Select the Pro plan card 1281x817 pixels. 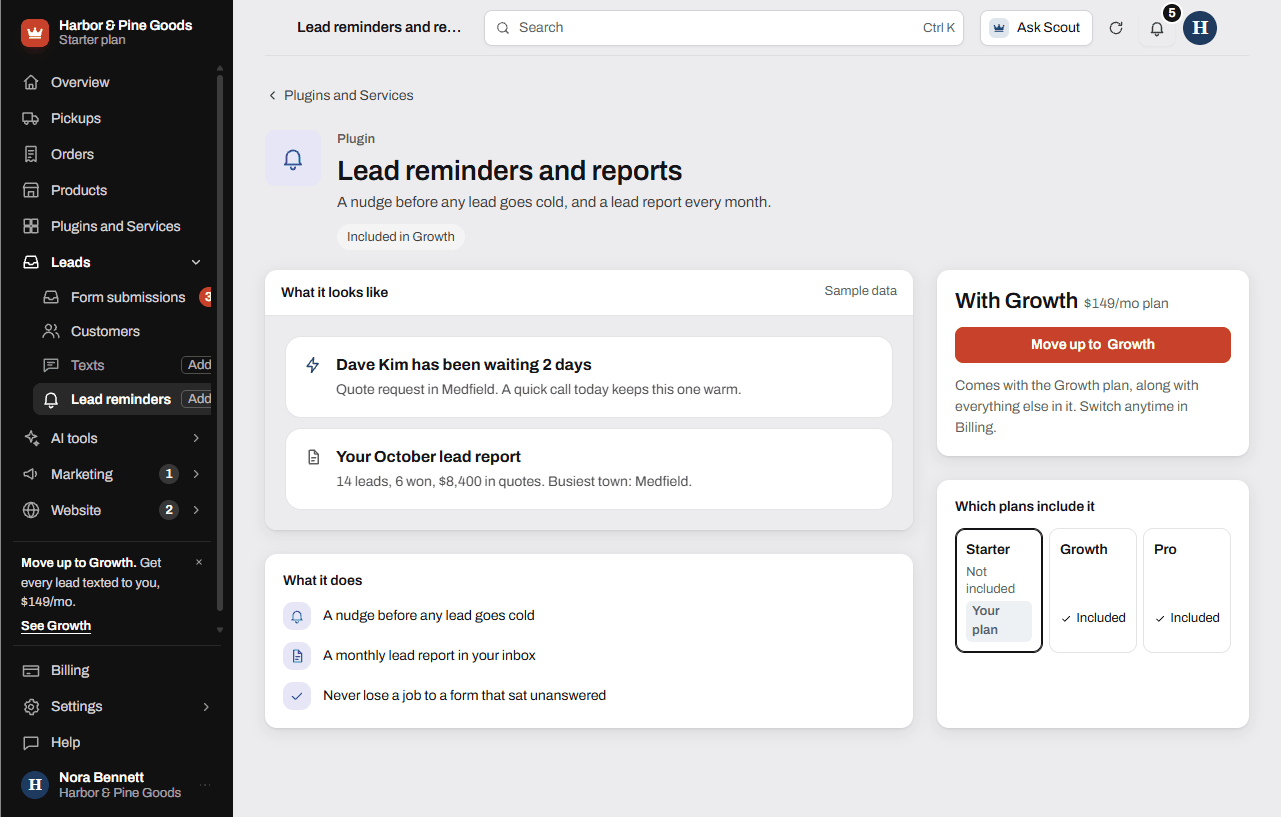pos(1187,590)
